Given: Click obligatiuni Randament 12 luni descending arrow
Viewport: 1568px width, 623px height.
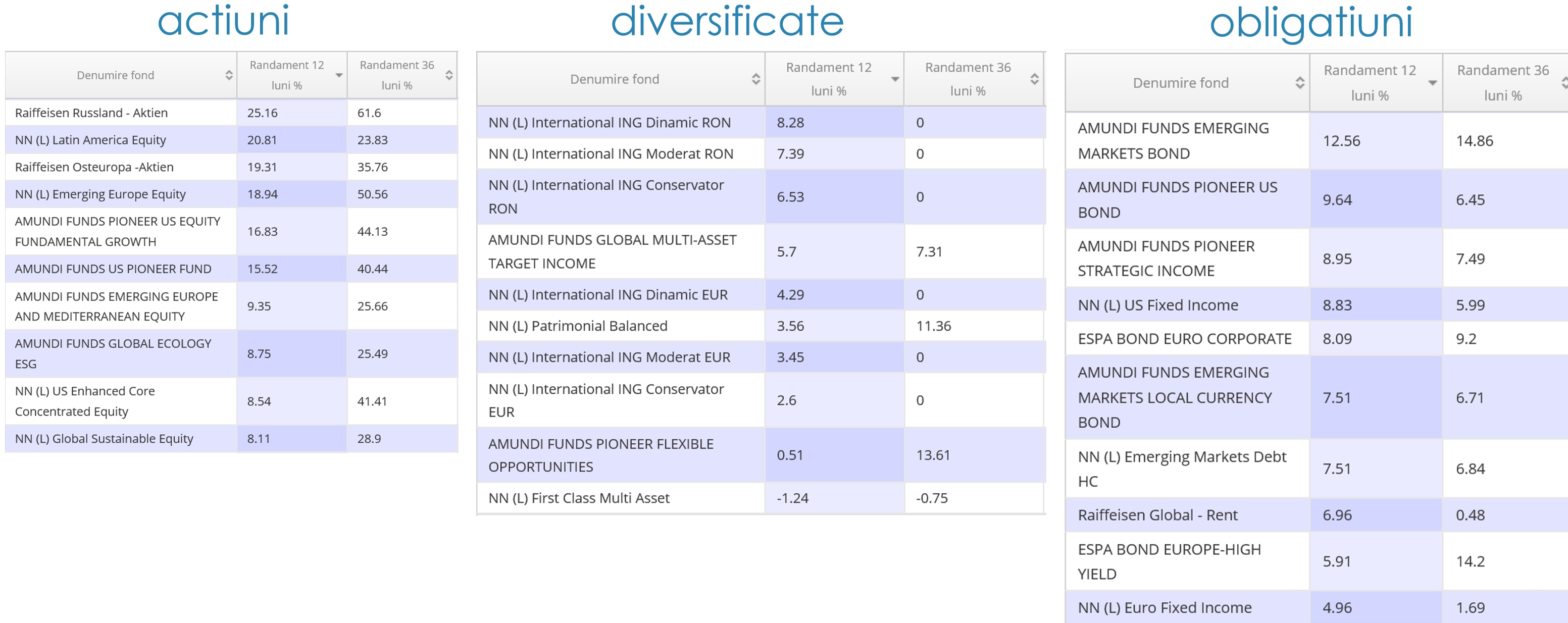Looking at the screenshot, I should tap(1432, 83).
